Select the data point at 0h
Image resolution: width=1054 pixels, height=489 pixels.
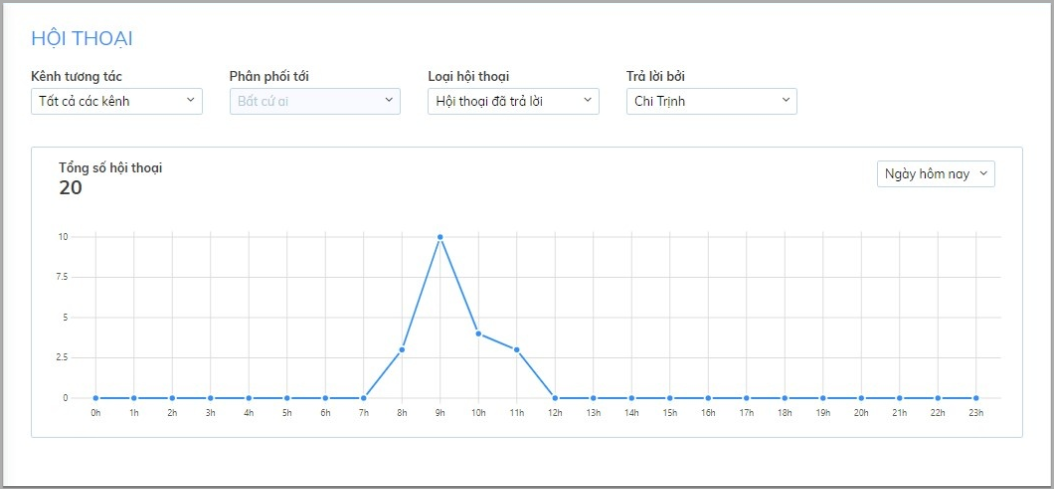point(96,398)
